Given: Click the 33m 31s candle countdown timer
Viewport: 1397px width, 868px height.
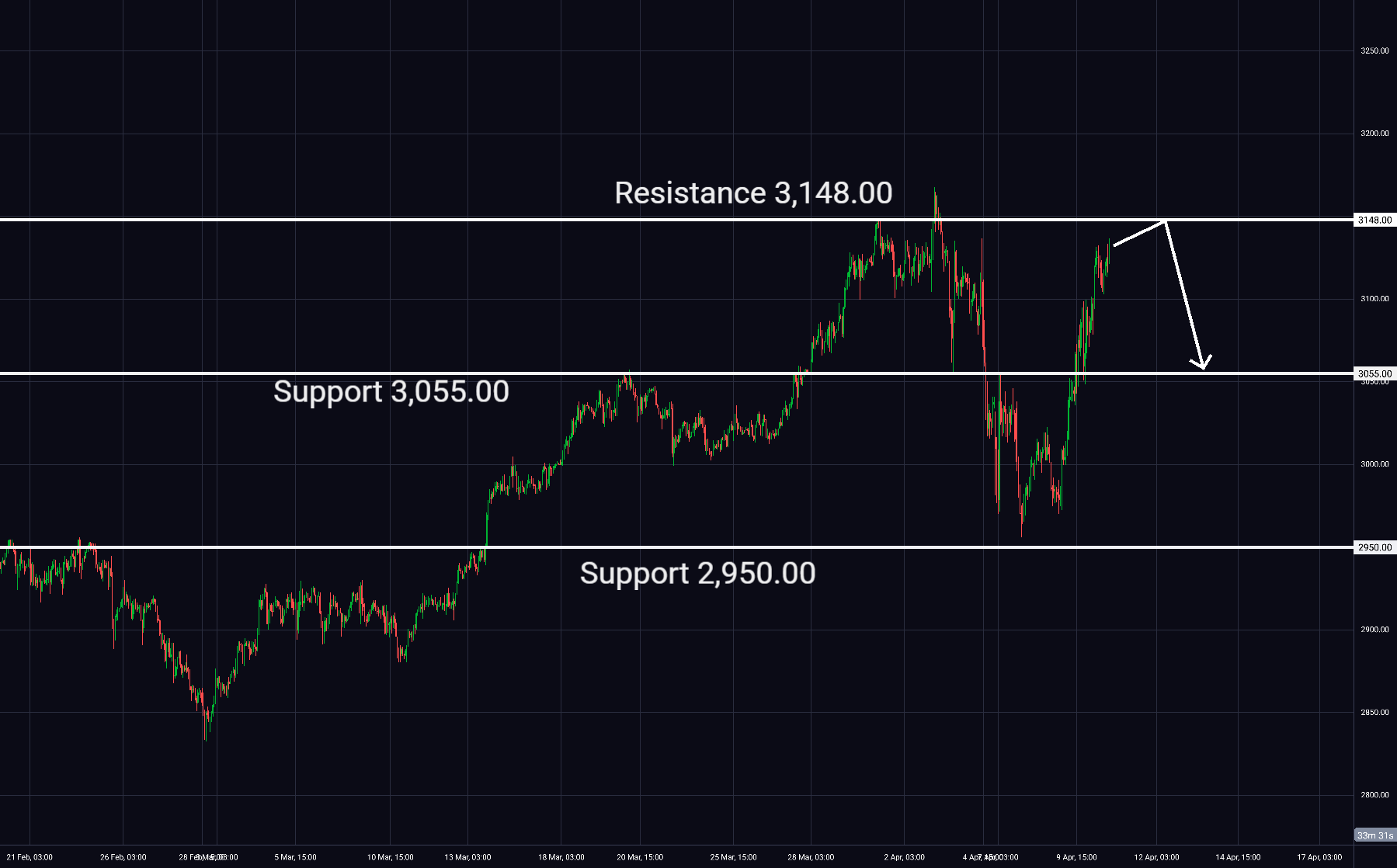Looking at the screenshot, I should (x=1374, y=835).
